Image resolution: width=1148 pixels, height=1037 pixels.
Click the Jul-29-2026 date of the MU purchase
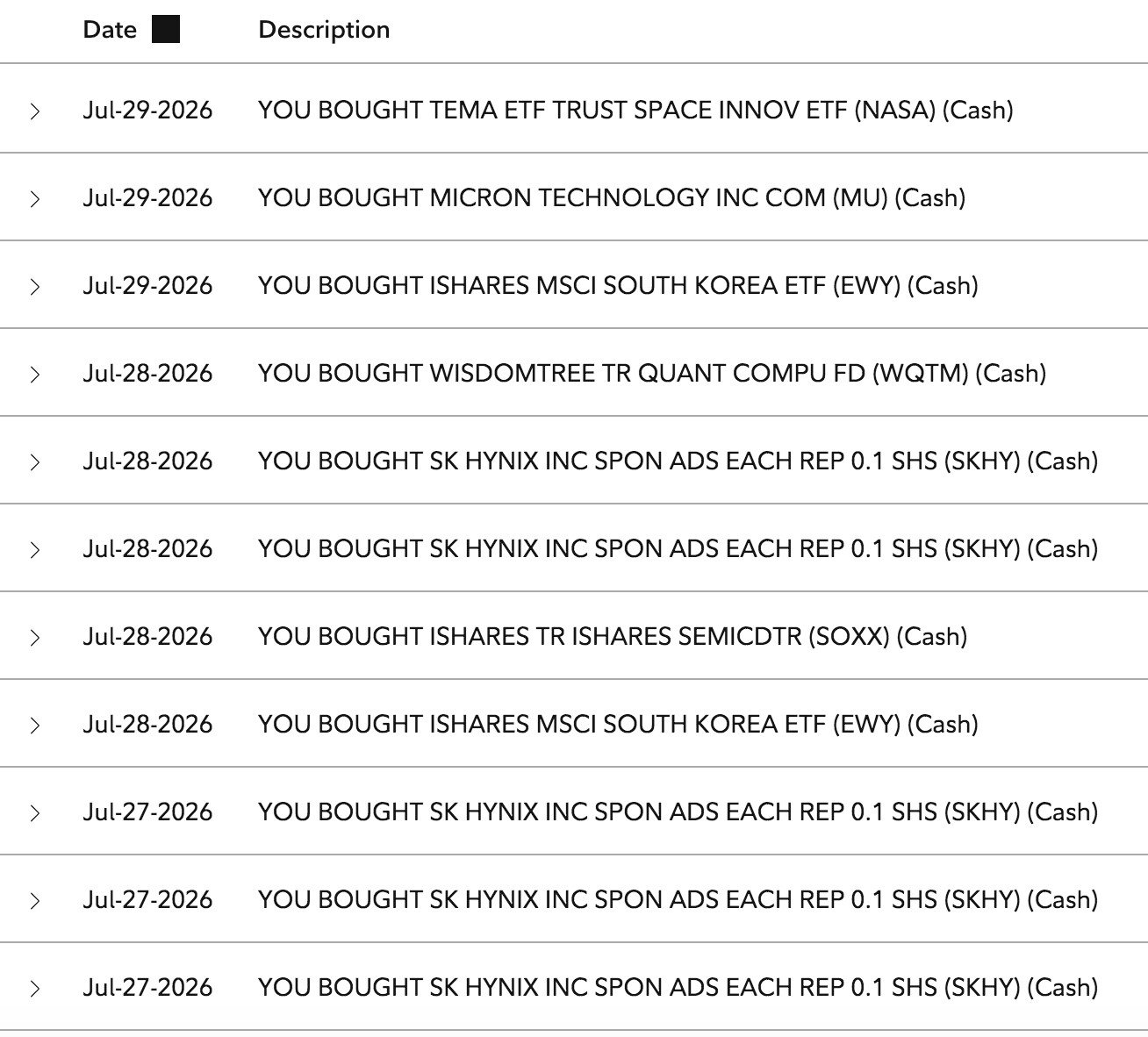point(147,198)
